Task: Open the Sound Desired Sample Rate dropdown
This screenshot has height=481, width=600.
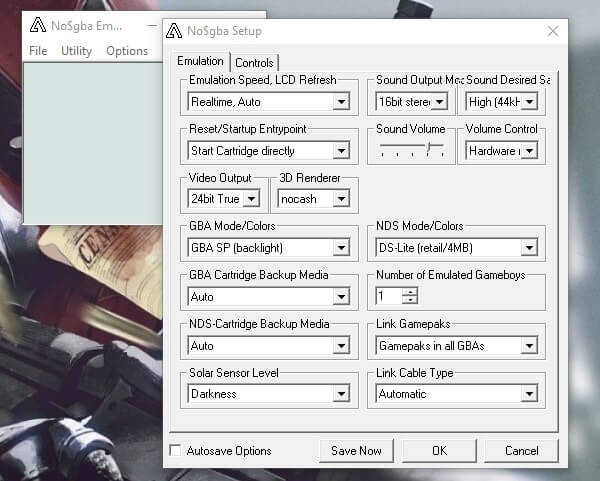Action: tap(501, 102)
